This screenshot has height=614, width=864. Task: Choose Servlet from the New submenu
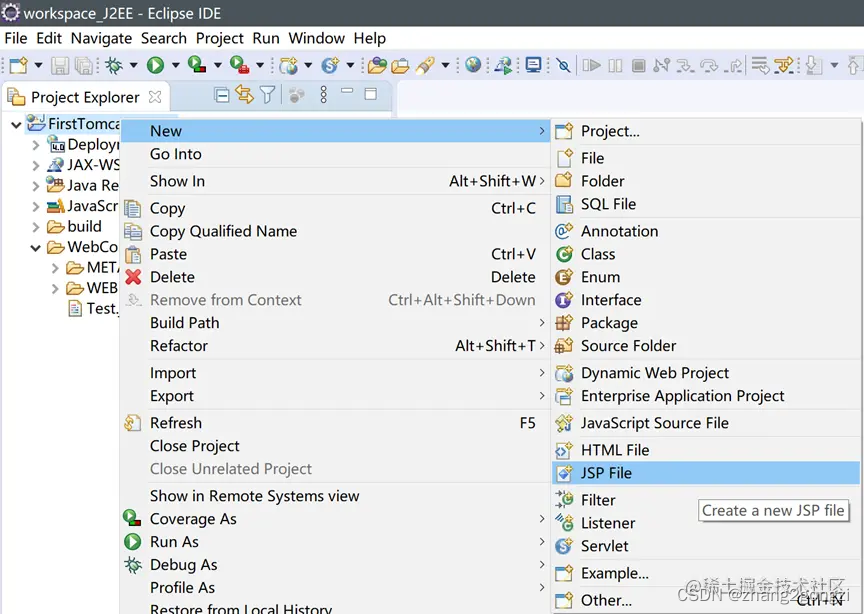coord(706,546)
